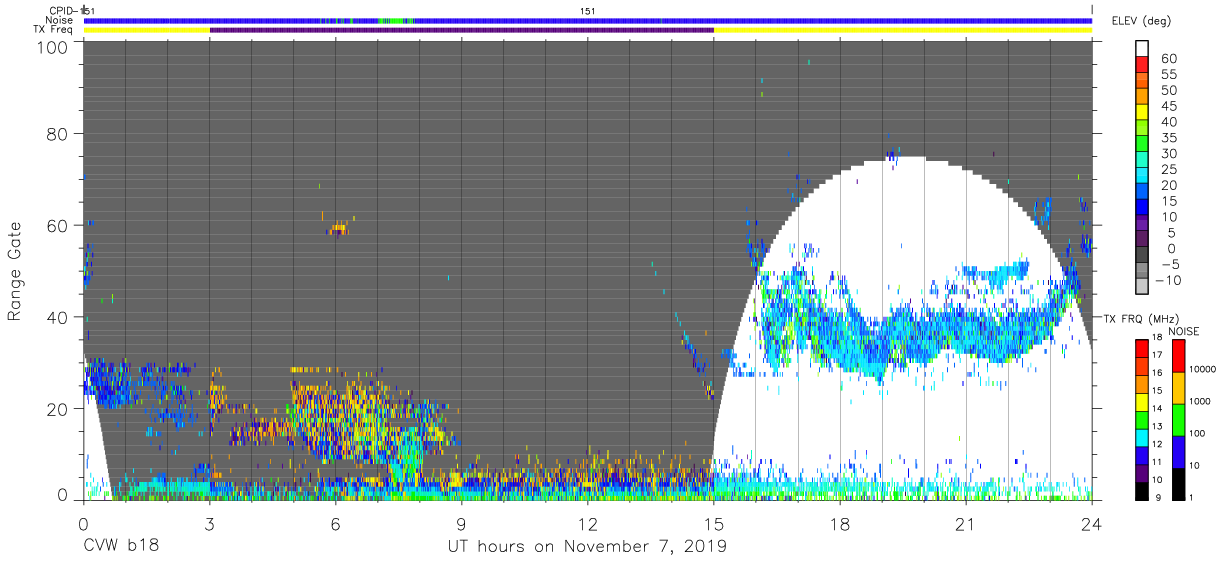Click the CVW b18 radar label
Screen dimensions: 1228x567
point(121,547)
